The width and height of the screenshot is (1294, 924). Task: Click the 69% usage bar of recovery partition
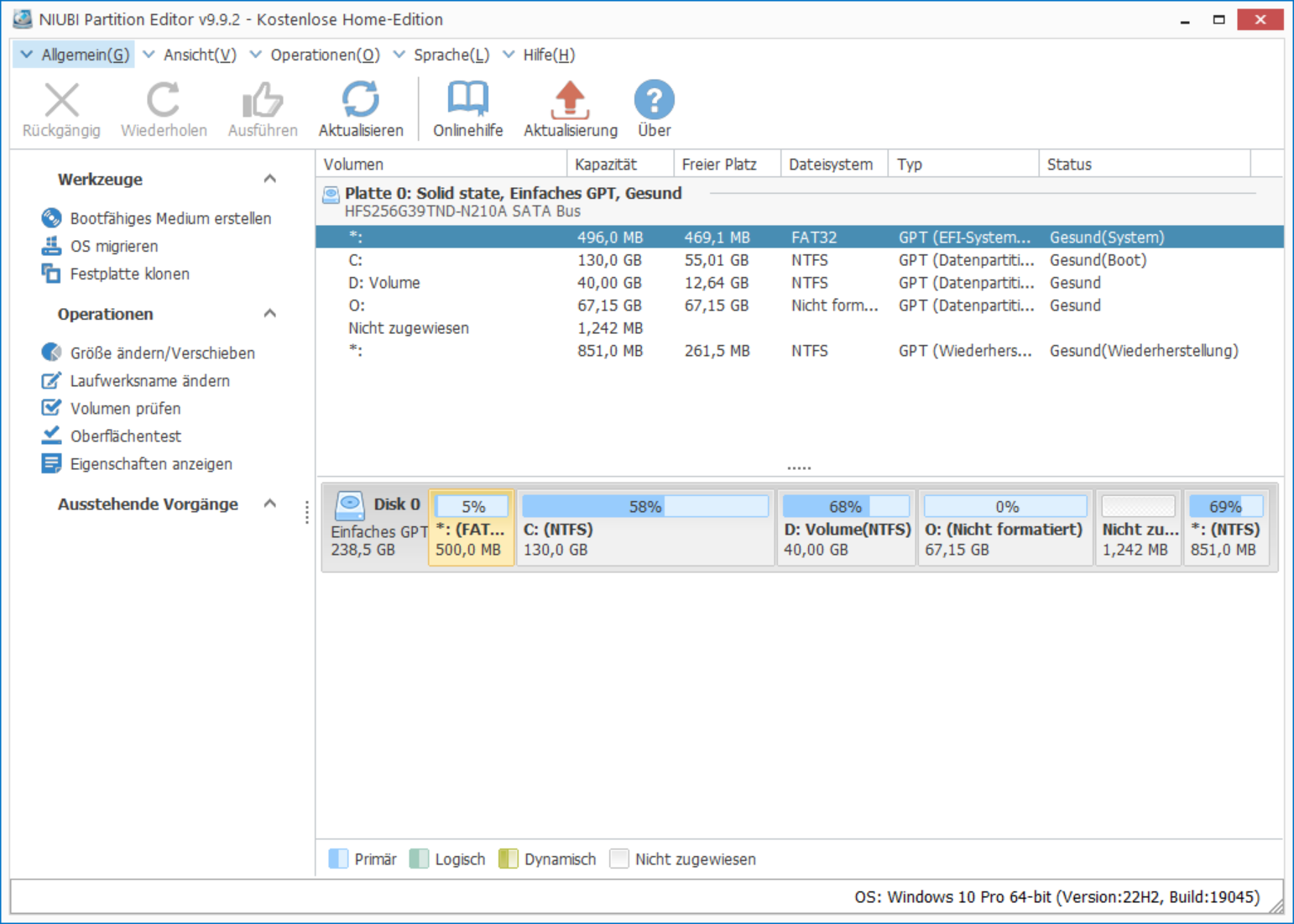click(1226, 506)
